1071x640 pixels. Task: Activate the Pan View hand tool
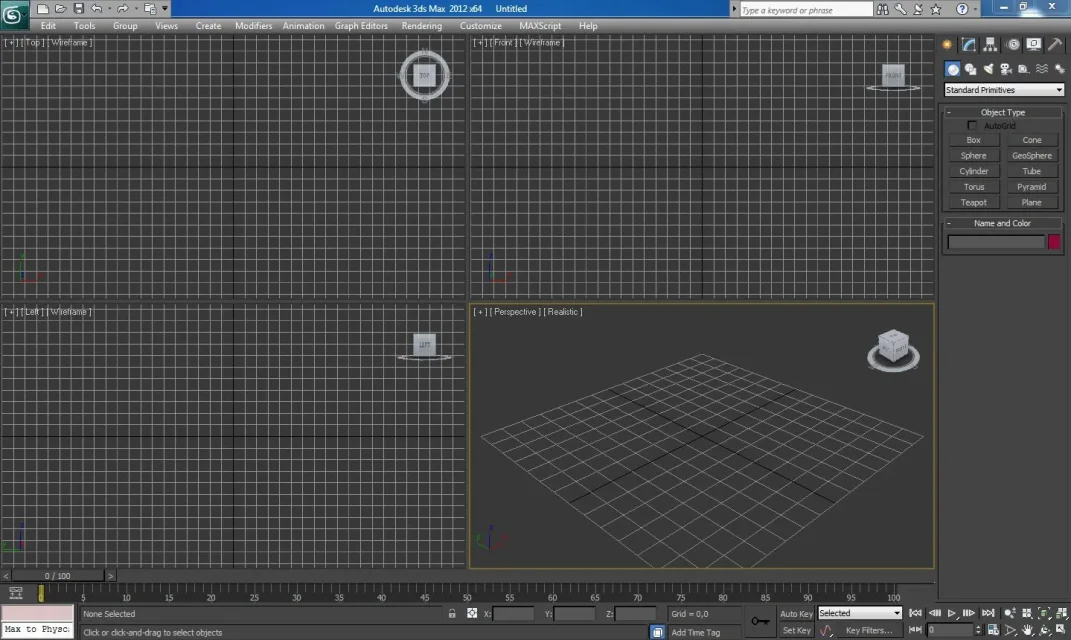(x=1027, y=630)
